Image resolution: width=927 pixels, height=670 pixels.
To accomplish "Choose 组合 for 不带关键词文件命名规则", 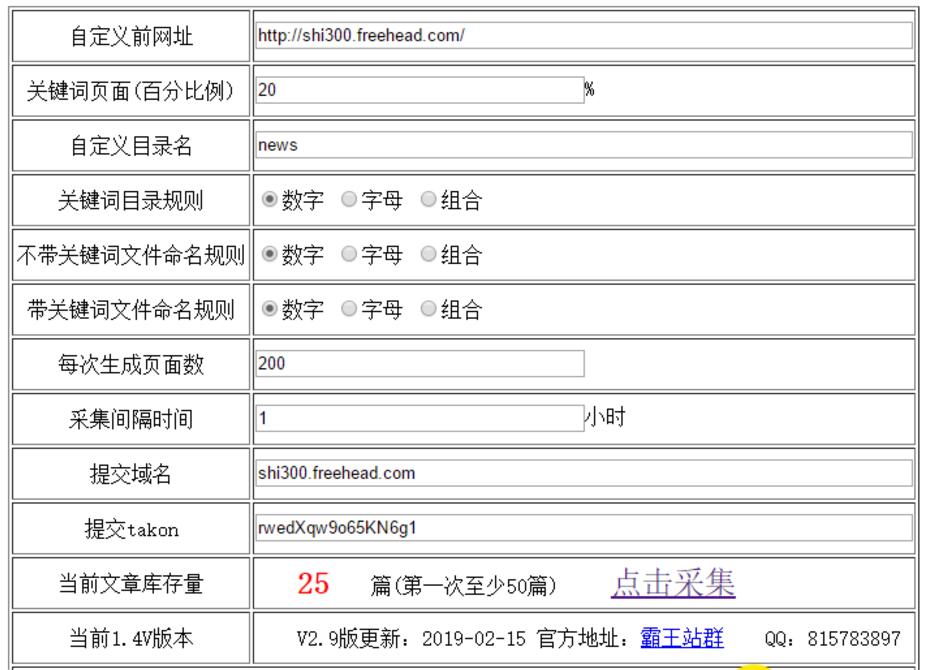I will pos(428,254).
